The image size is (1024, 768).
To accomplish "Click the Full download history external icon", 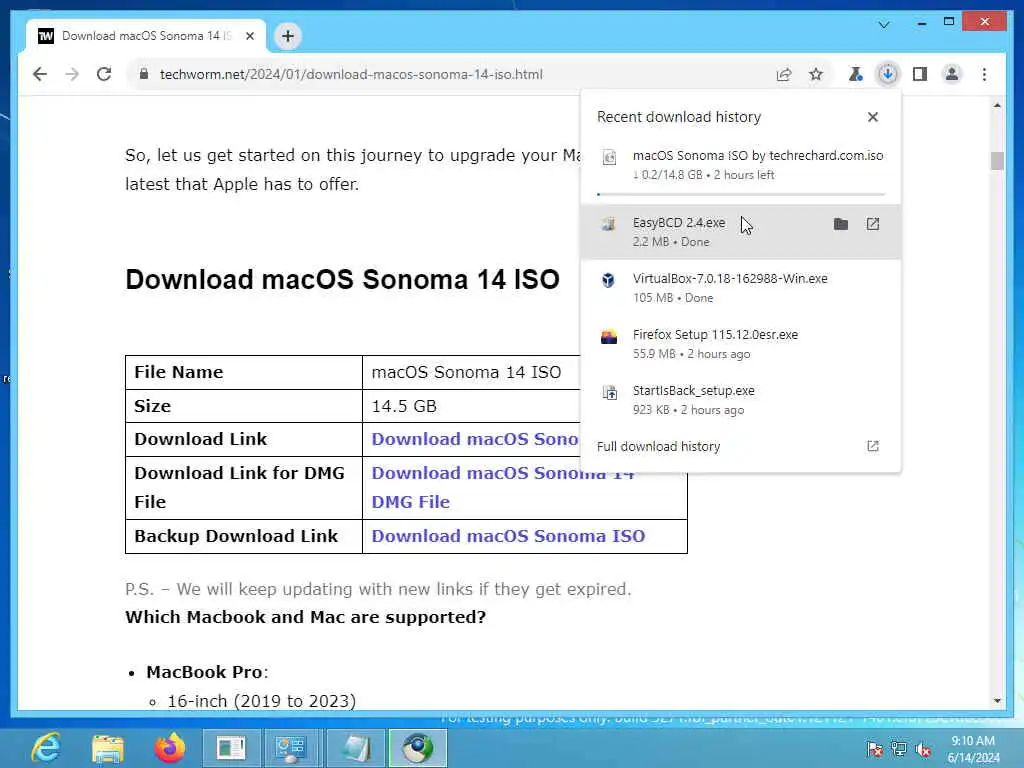I will [872, 446].
